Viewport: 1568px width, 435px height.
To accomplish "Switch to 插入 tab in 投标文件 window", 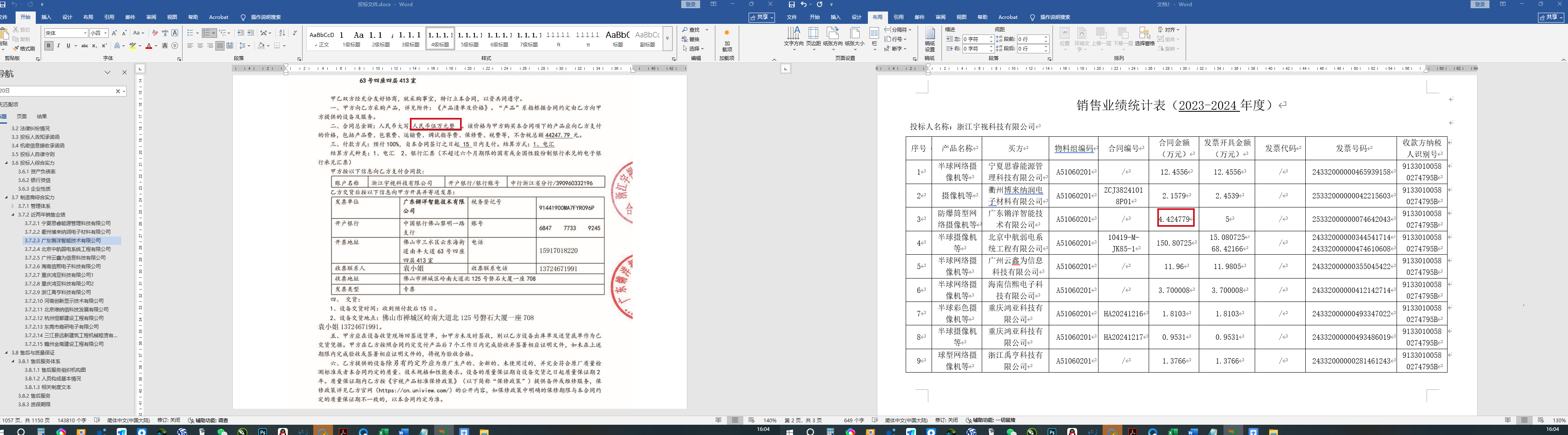I will (x=46, y=17).
